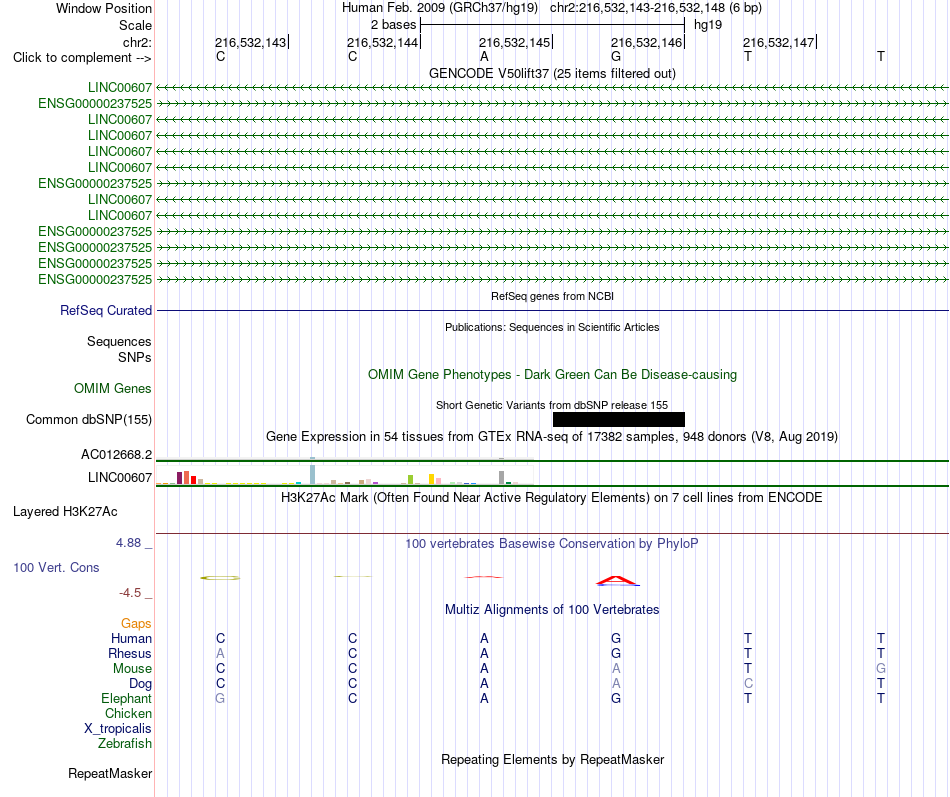Viewport: 950px width, 797px height.
Task: Click the 'Repeating Elements by RepeatMasker' title
Action: (553, 759)
